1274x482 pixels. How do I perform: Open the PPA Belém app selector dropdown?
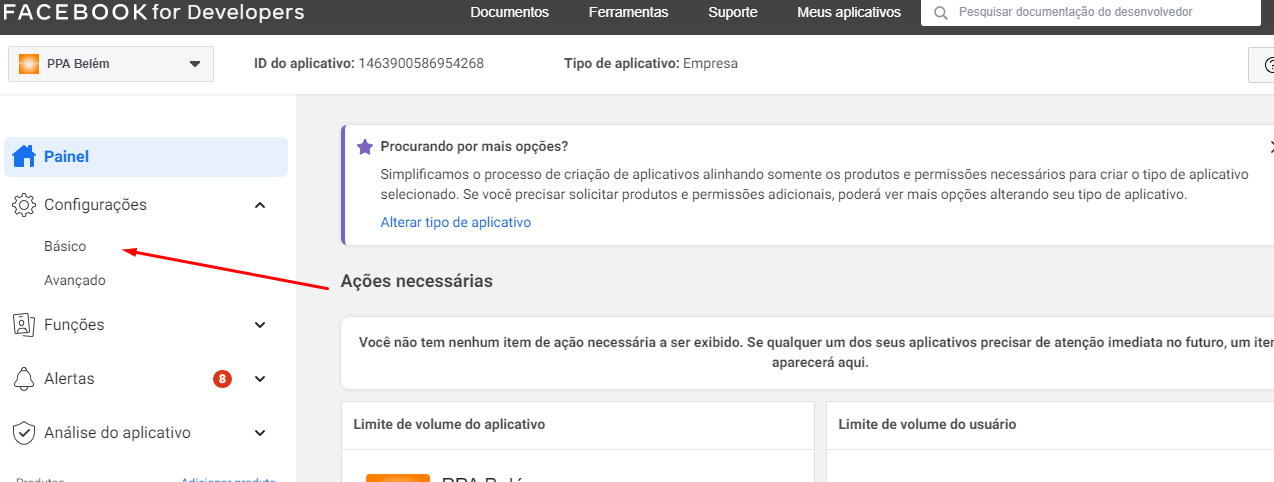point(111,64)
